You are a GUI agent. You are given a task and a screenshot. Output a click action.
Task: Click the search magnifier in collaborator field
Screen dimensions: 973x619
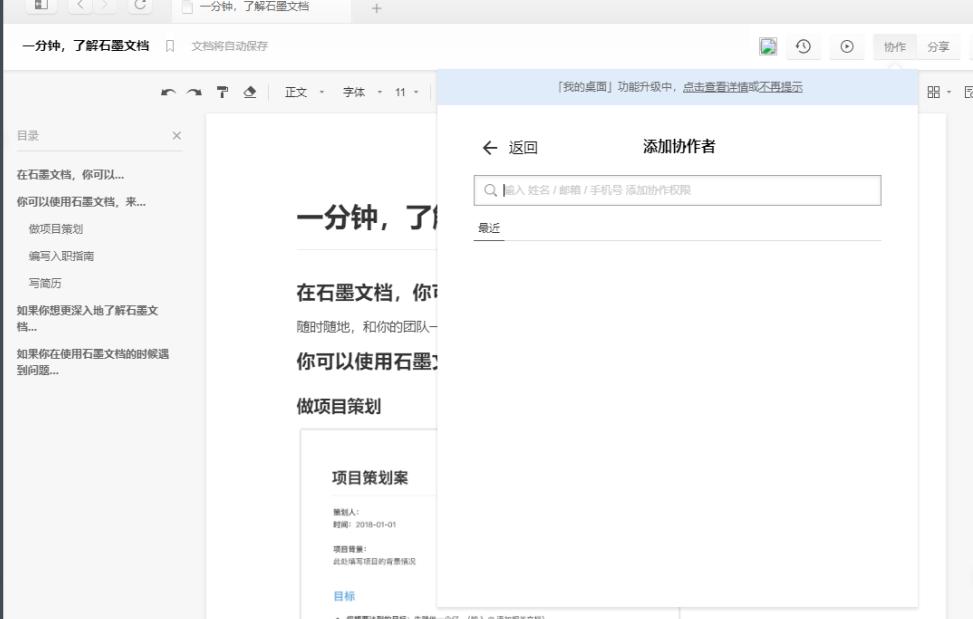tap(490, 190)
